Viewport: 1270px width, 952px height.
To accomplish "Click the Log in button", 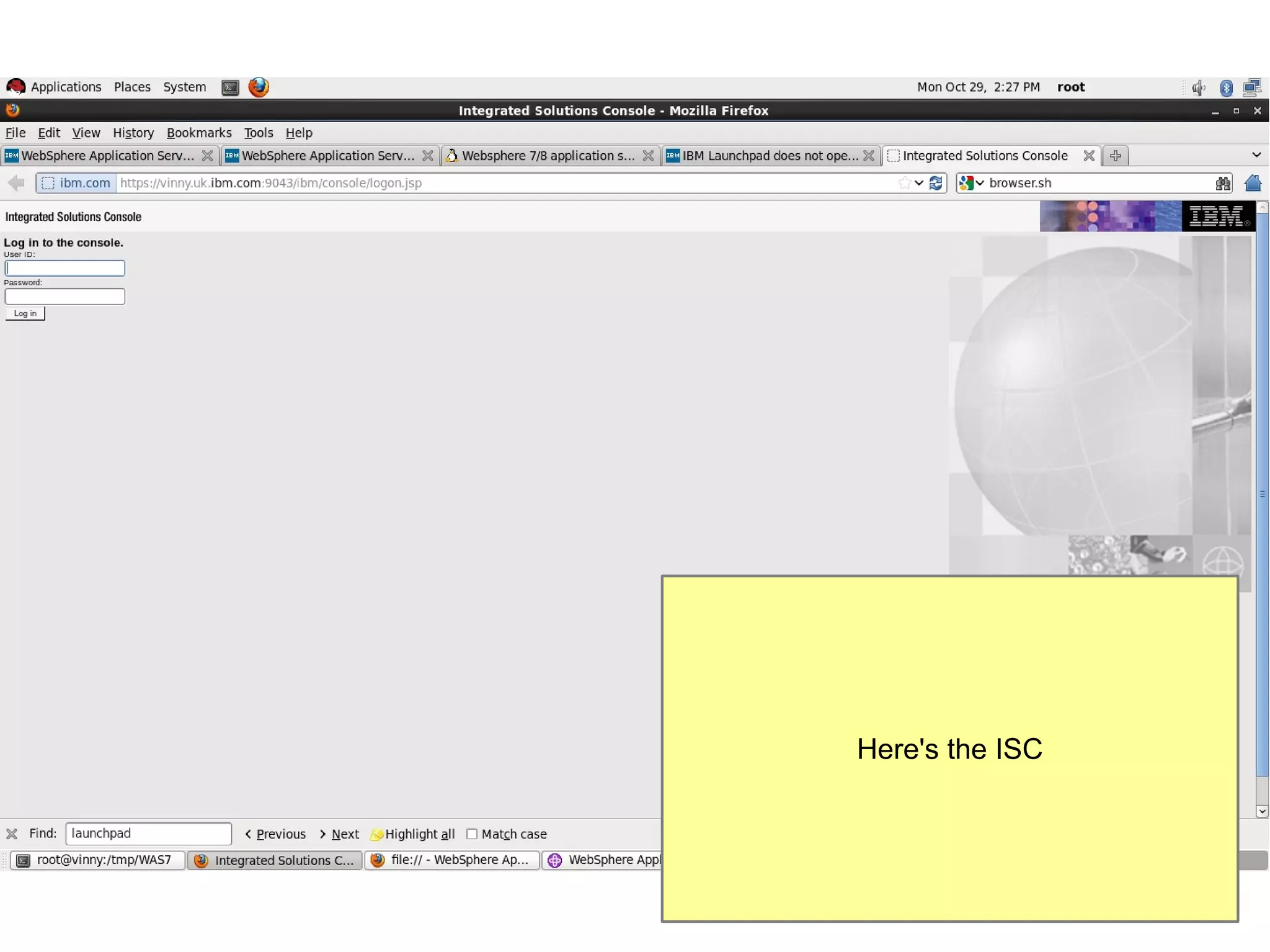I will [25, 313].
